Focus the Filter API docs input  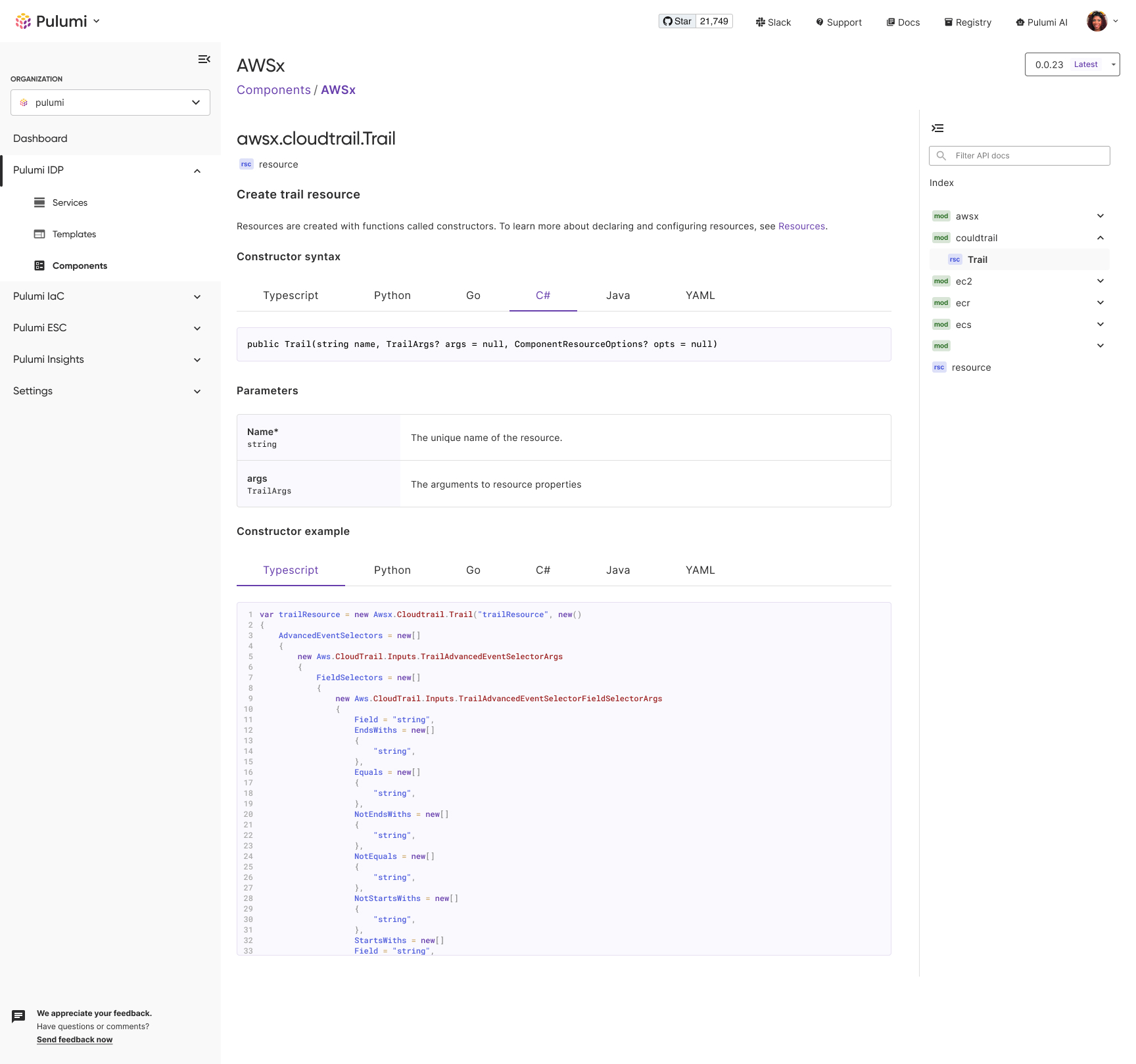pyautogui.click(x=1020, y=156)
